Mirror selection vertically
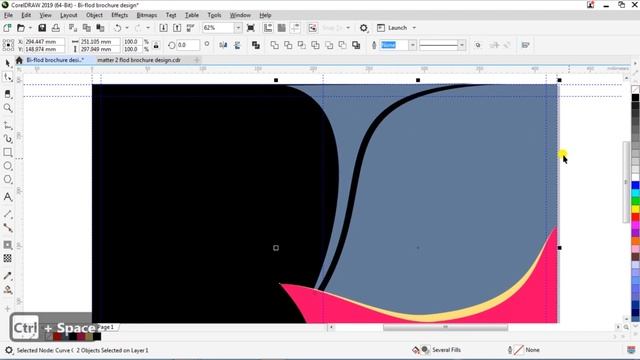The width and height of the screenshot is (640, 360). click(x=237, y=45)
